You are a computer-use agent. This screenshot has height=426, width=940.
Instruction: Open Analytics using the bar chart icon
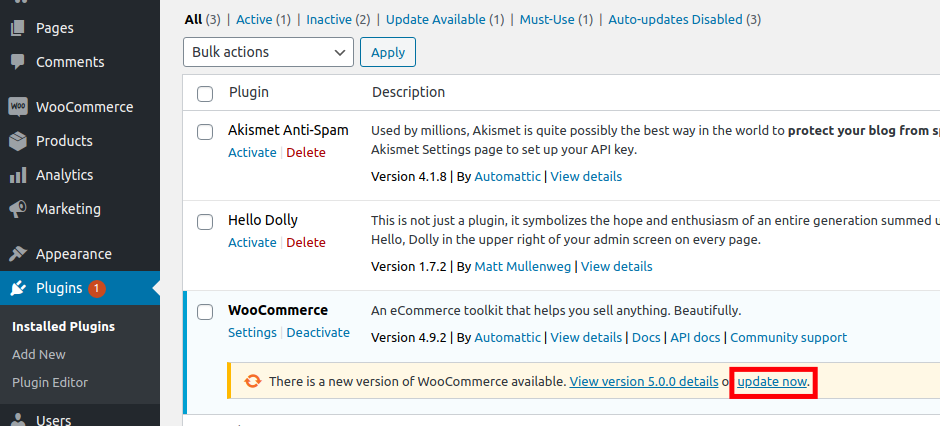(x=18, y=175)
